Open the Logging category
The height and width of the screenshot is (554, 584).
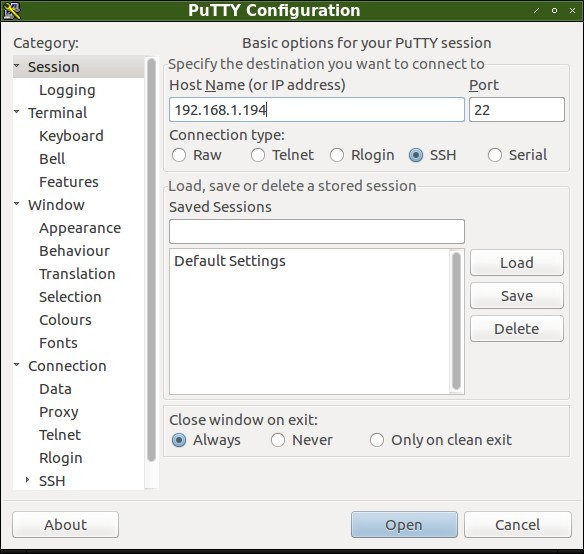[67, 90]
